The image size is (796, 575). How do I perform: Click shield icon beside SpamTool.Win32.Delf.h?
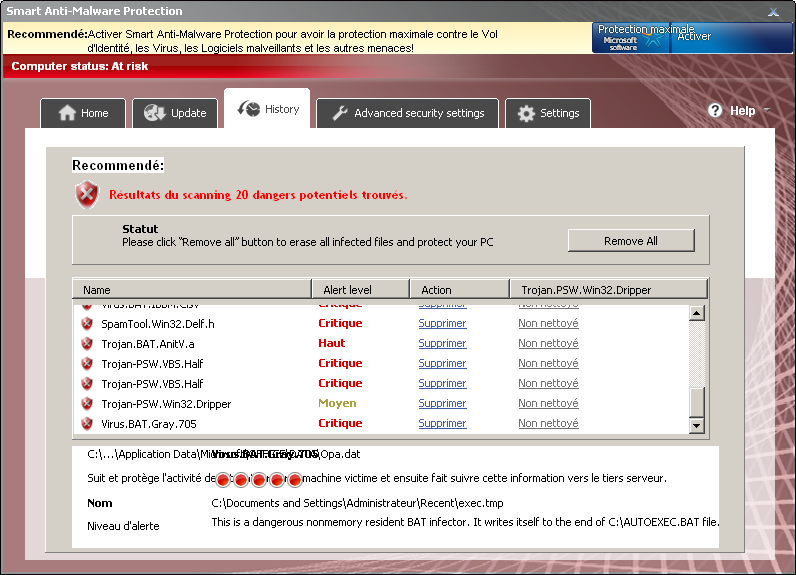point(87,323)
